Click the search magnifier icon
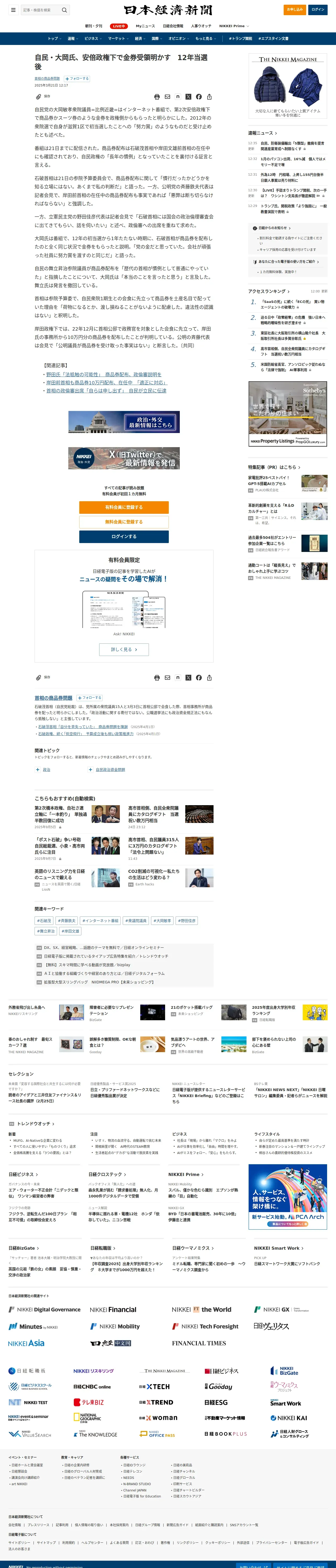The width and height of the screenshot is (336, 1568). pyautogui.click(x=65, y=10)
